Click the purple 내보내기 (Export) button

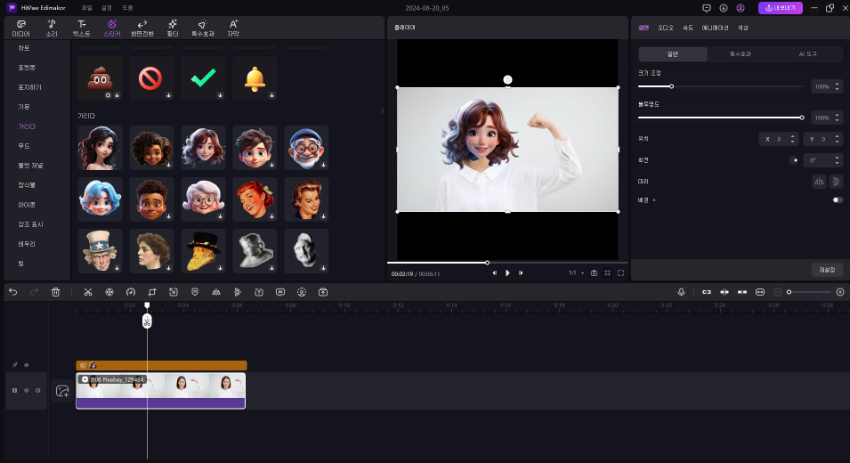pyautogui.click(x=780, y=8)
